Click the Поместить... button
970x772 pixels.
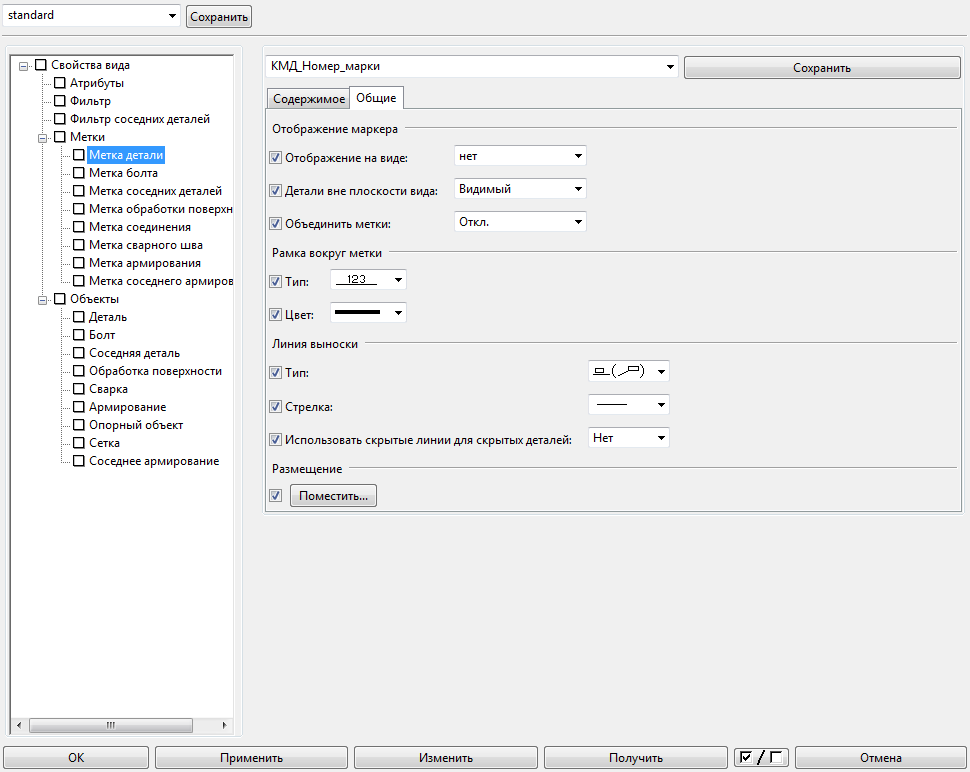pos(333,496)
